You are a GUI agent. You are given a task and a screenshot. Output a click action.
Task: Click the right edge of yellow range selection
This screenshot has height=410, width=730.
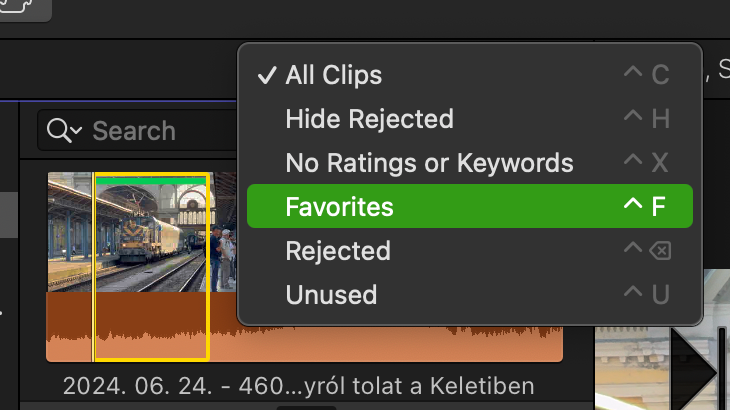tap(208, 267)
